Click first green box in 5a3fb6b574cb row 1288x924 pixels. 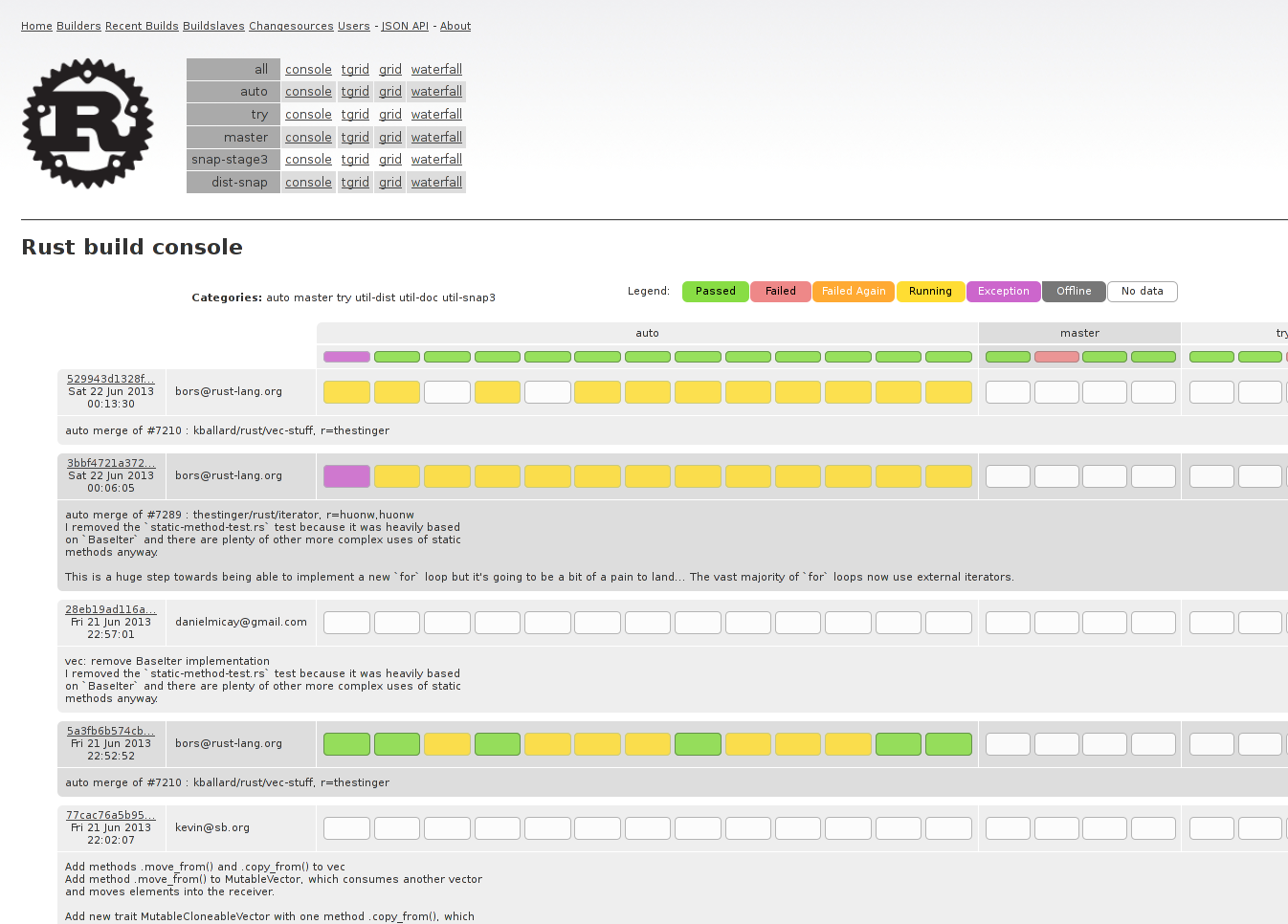(x=346, y=744)
